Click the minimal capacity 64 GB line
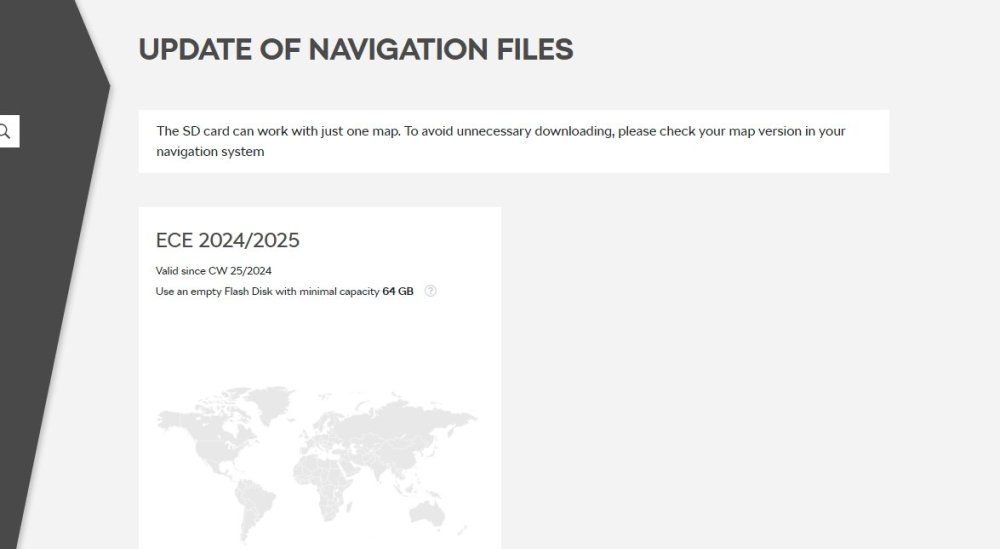The width and height of the screenshot is (1000, 549). tap(284, 291)
